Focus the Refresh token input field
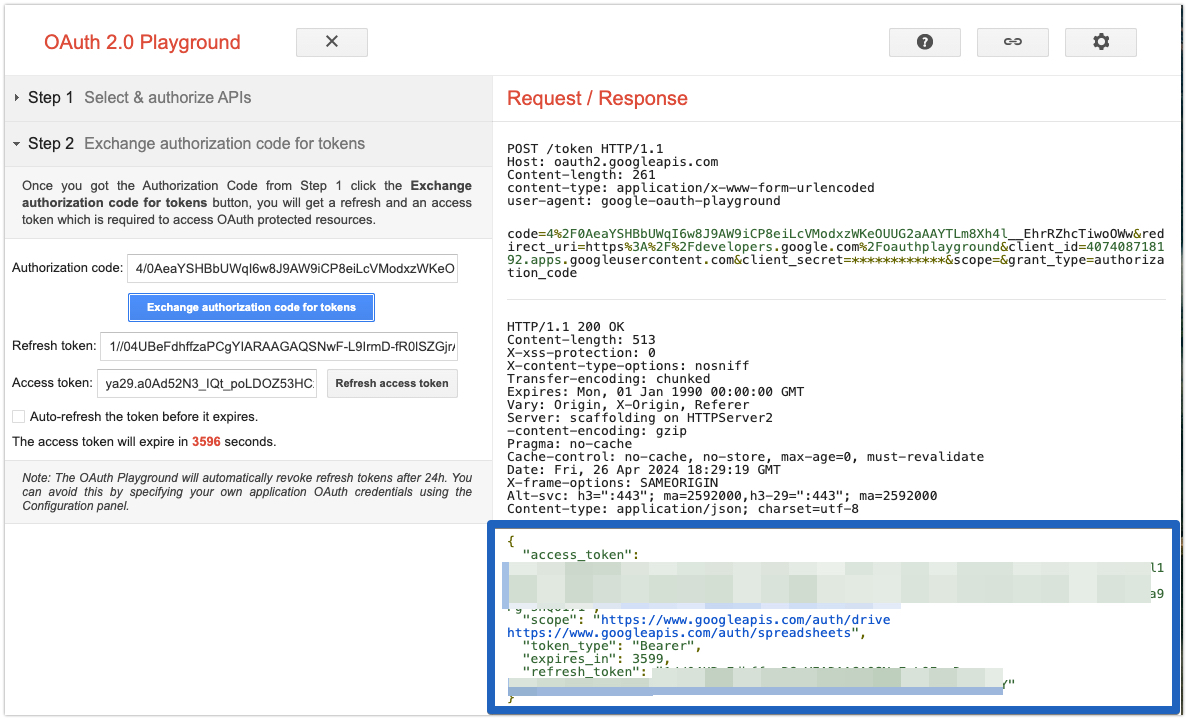 279,346
